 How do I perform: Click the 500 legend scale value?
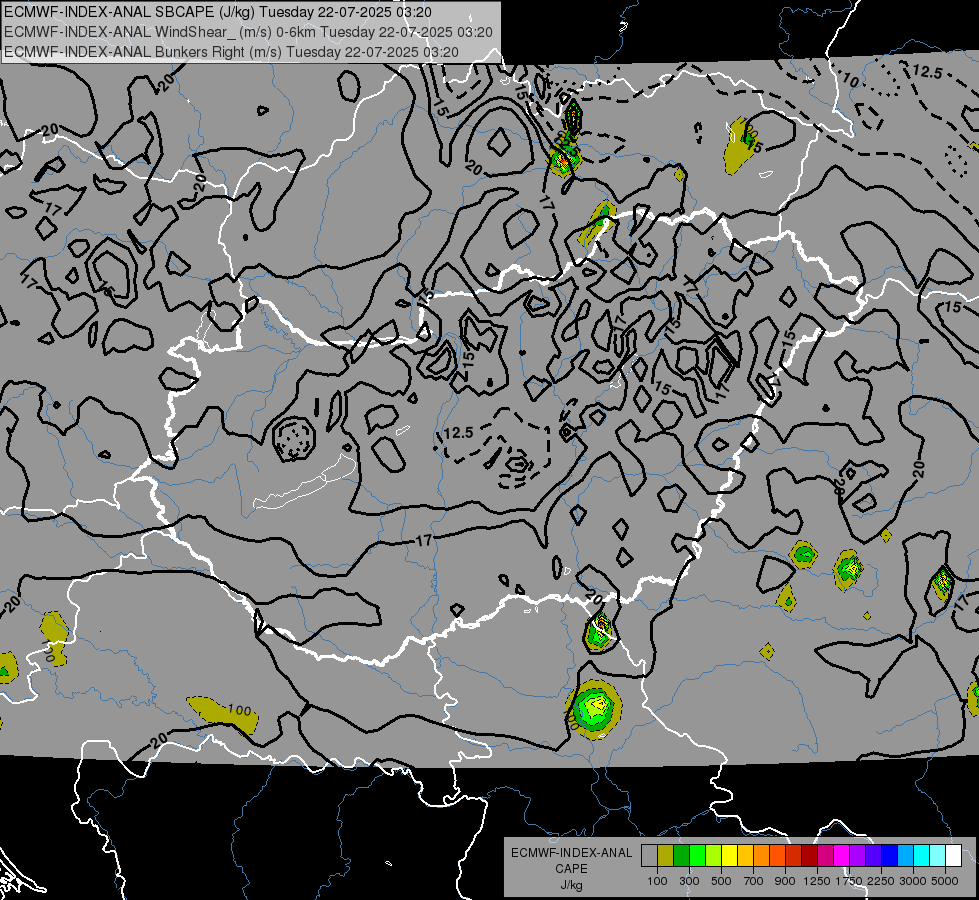tap(721, 881)
